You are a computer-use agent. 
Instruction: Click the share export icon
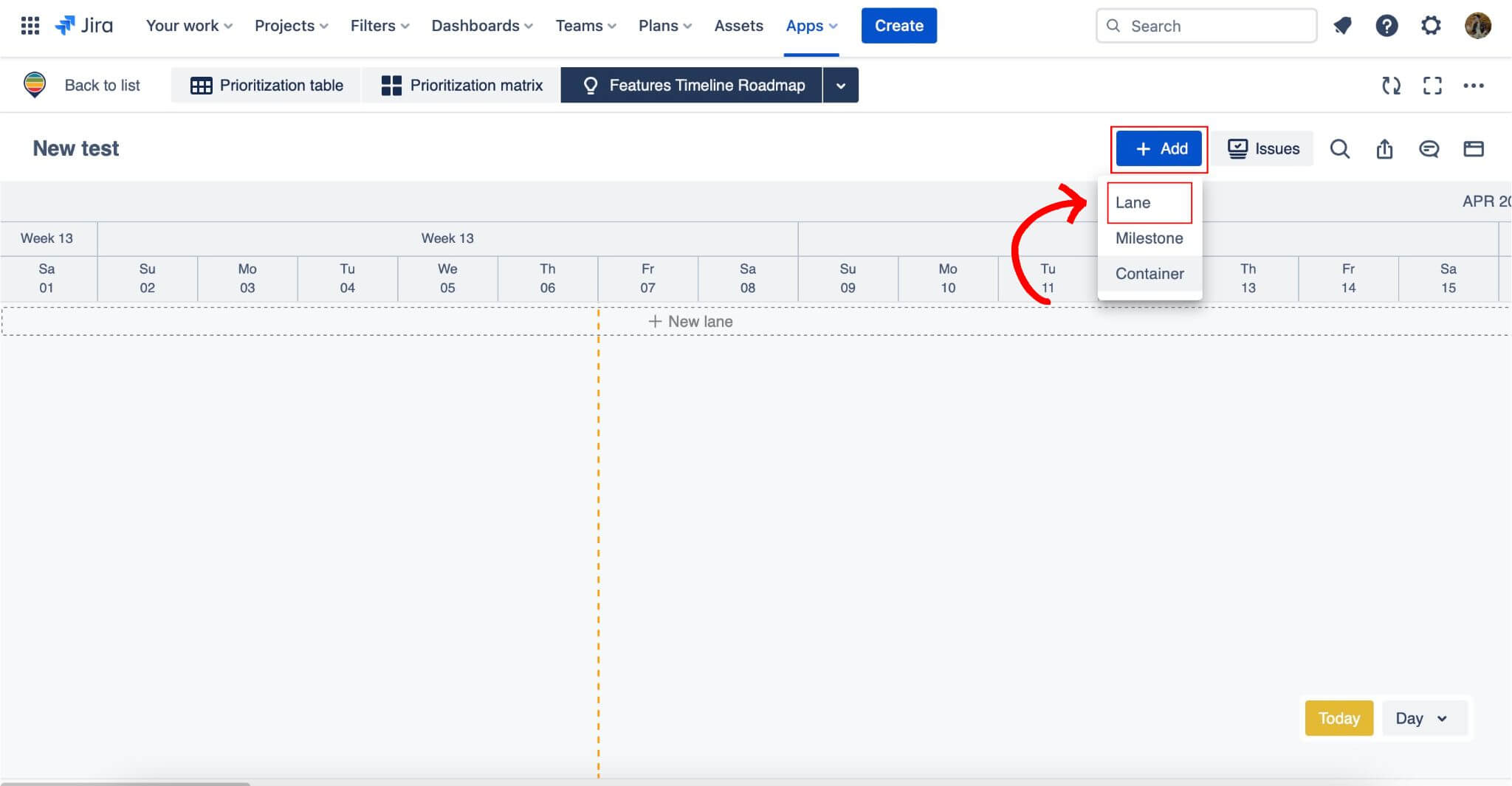(x=1384, y=149)
